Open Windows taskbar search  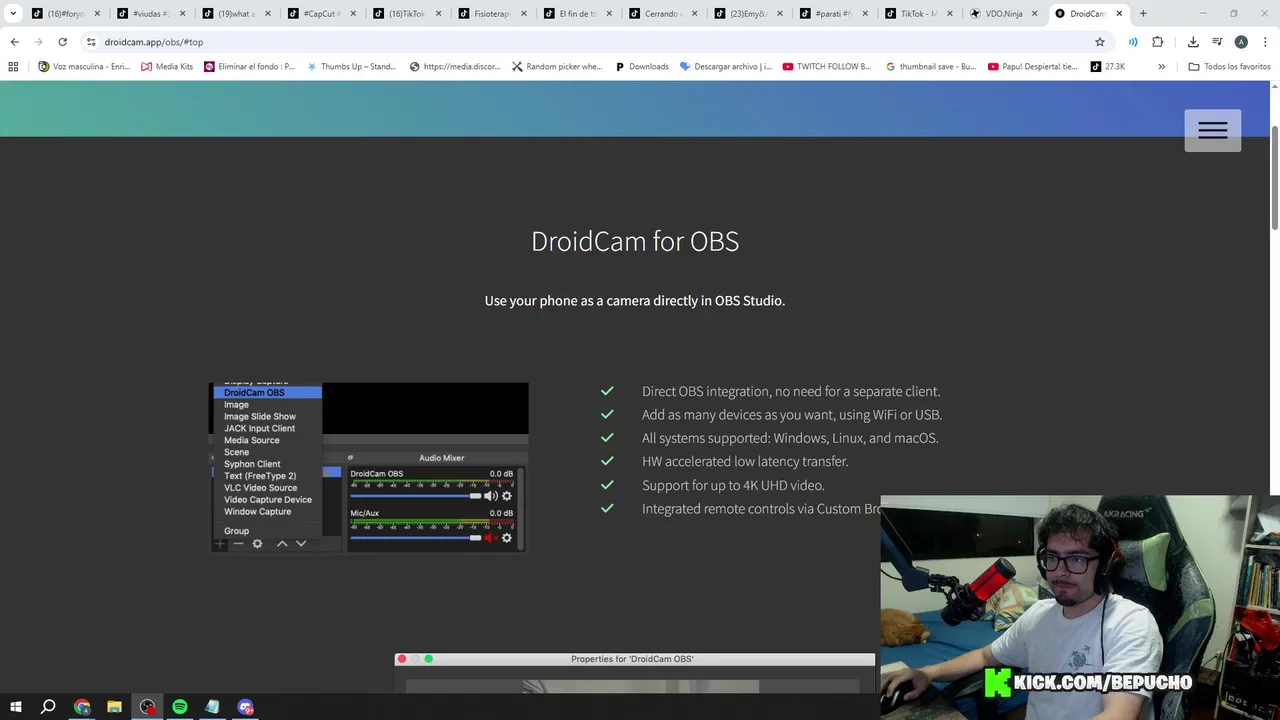(x=48, y=707)
